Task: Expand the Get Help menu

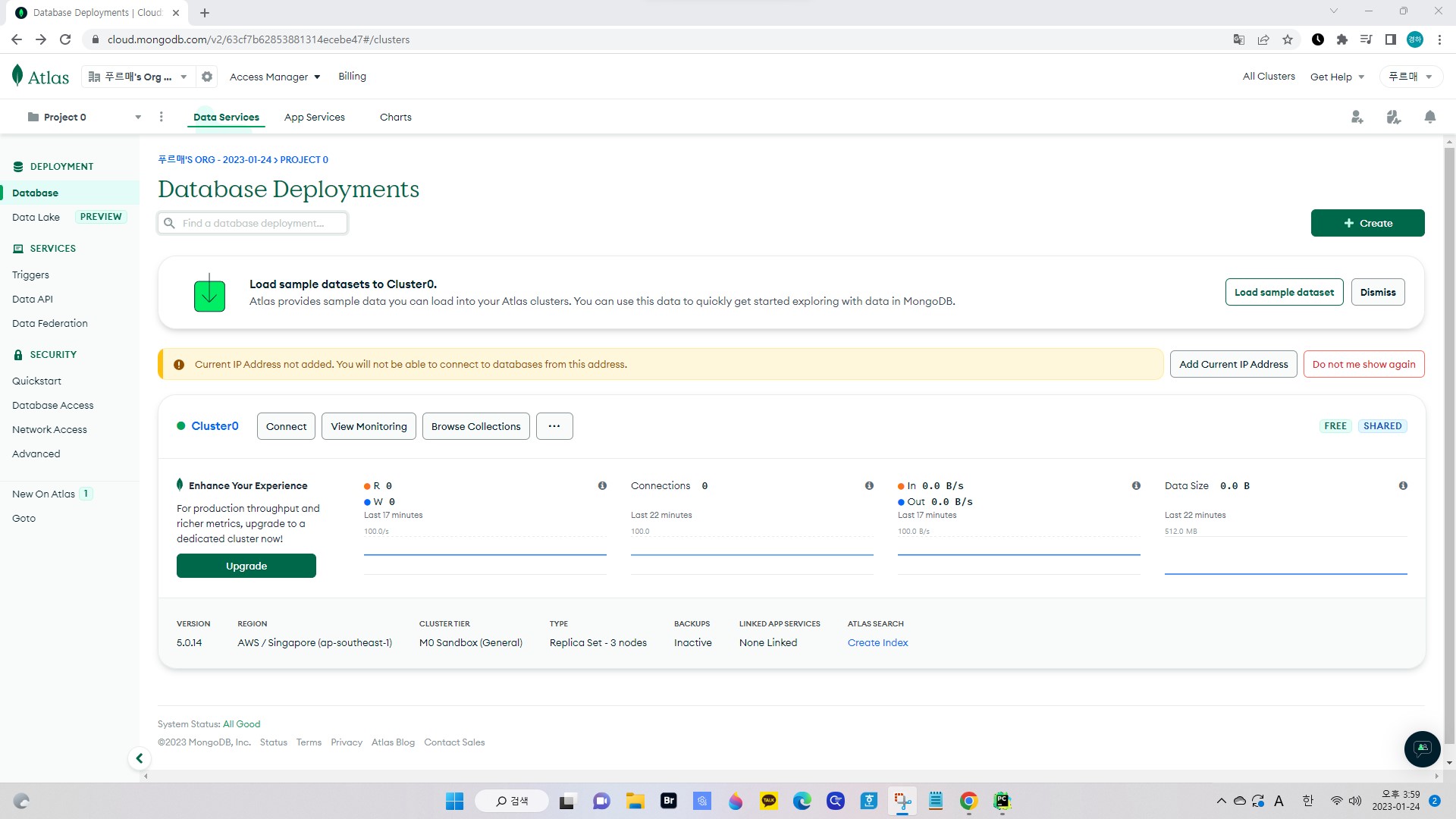Action: click(x=1337, y=77)
